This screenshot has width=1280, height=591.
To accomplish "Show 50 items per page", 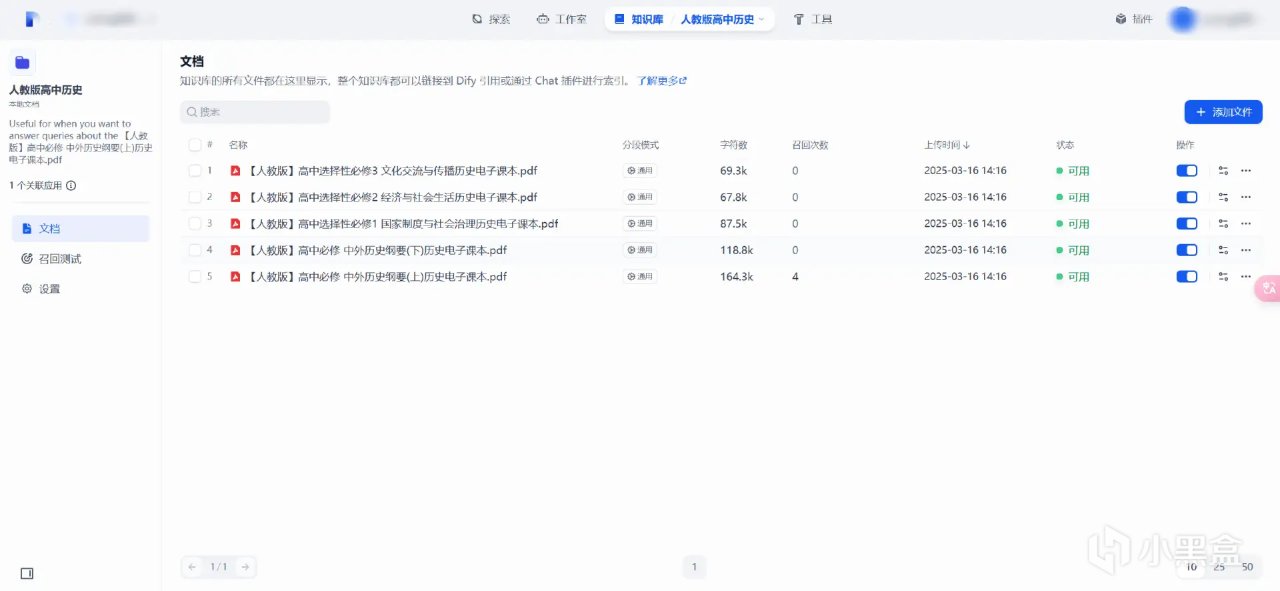I will click(x=1247, y=567).
